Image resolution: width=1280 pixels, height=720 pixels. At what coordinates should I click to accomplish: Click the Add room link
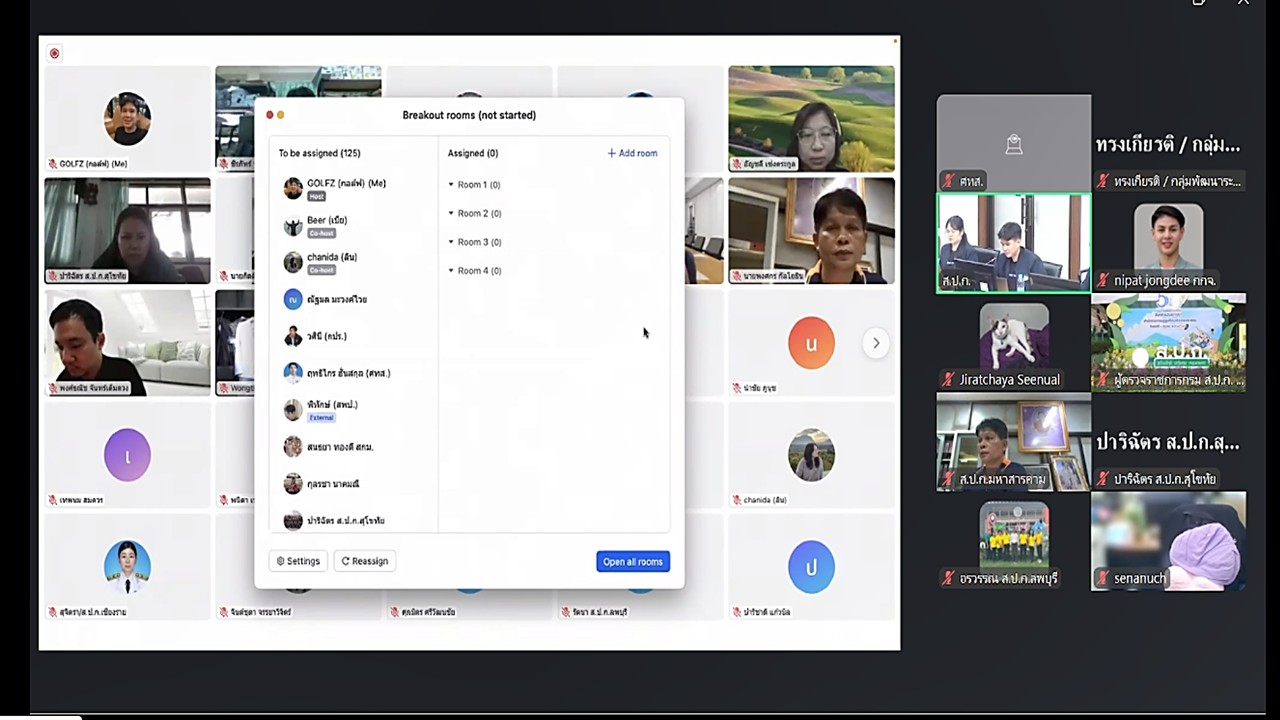coord(632,153)
